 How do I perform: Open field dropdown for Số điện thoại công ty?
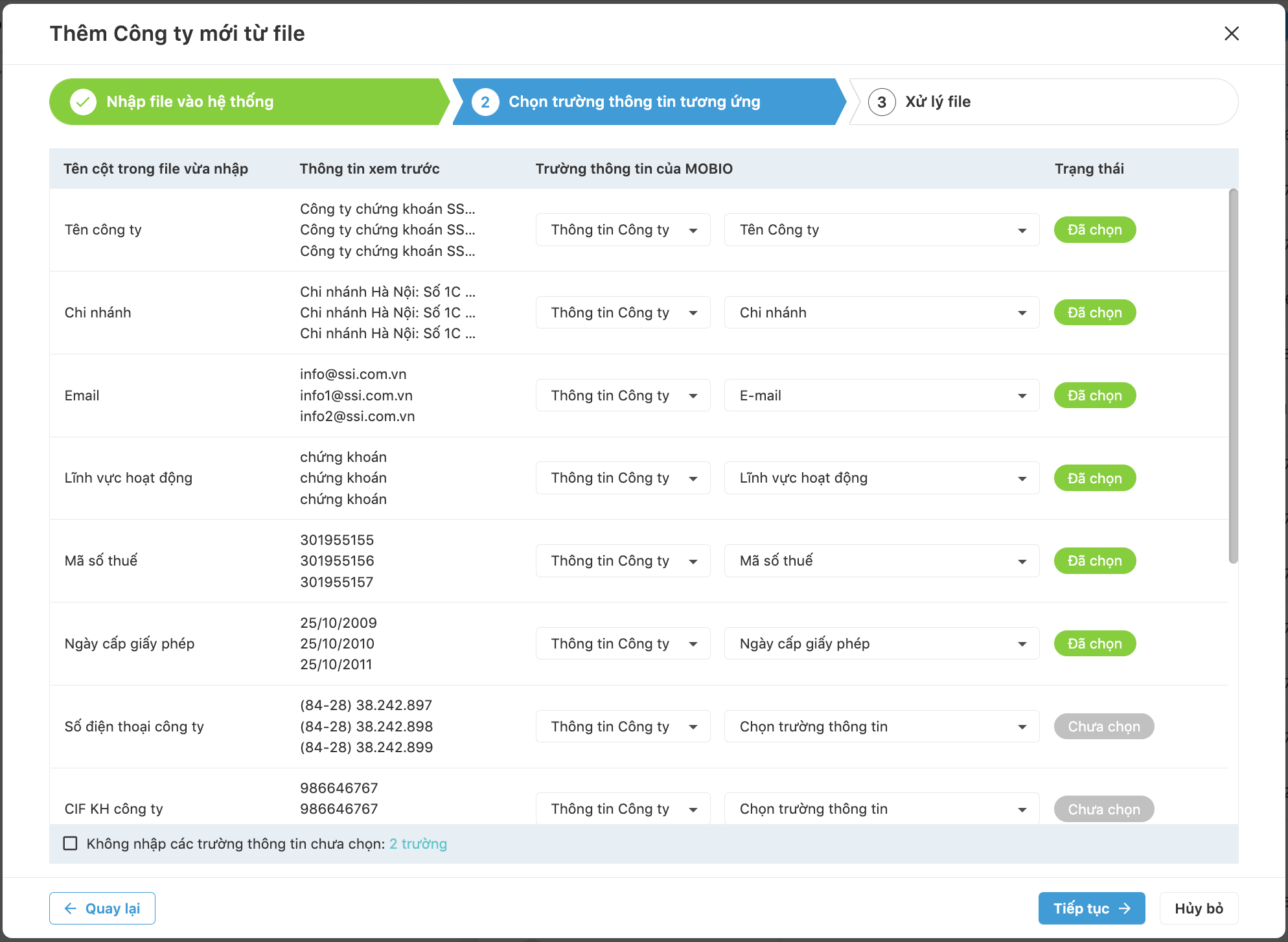[x=881, y=726]
